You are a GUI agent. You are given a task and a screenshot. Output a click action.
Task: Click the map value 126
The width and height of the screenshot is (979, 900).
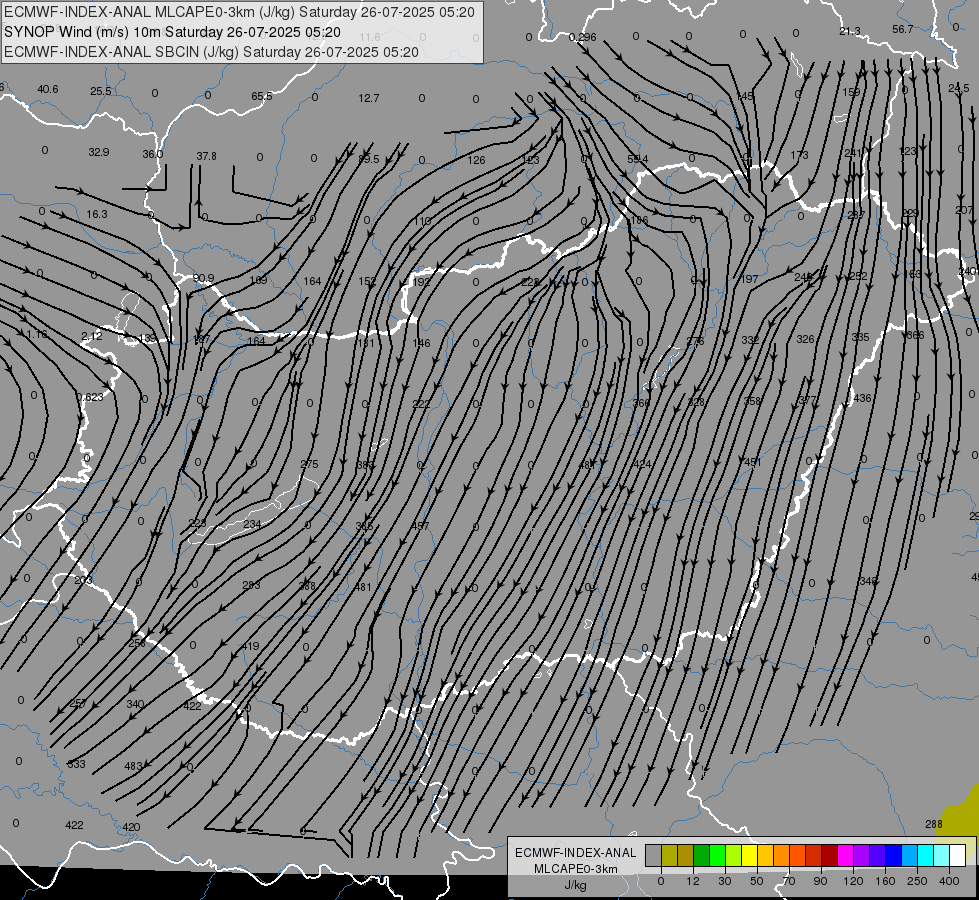pos(476,160)
